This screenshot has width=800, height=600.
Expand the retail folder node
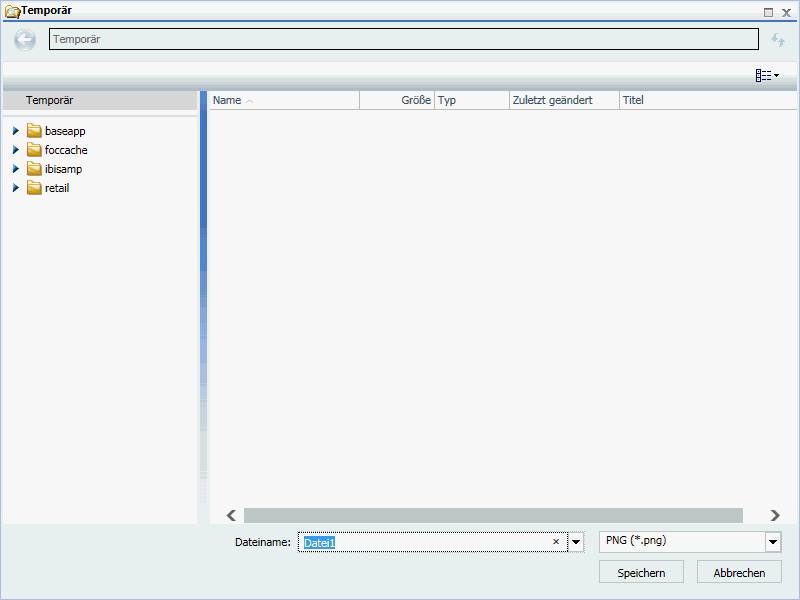[x=16, y=188]
